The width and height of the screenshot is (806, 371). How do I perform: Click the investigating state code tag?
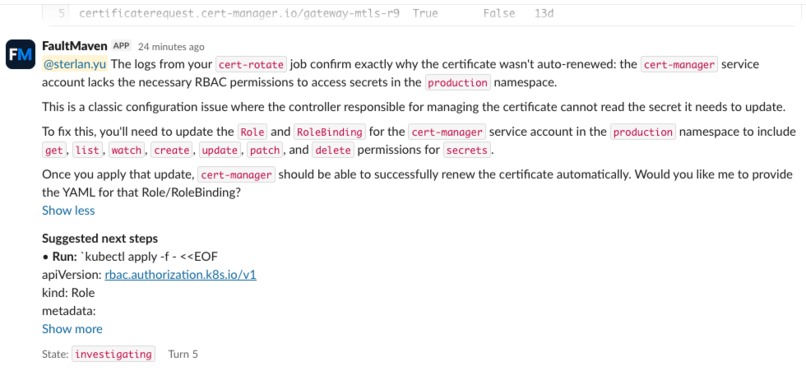[x=113, y=354]
